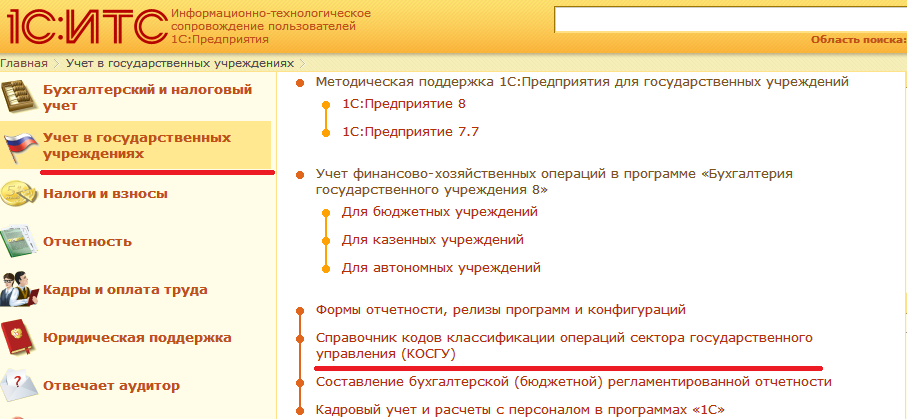Click the green ledger icon for Отчетность
The height and width of the screenshot is (419, 907).
coord(19,242)
